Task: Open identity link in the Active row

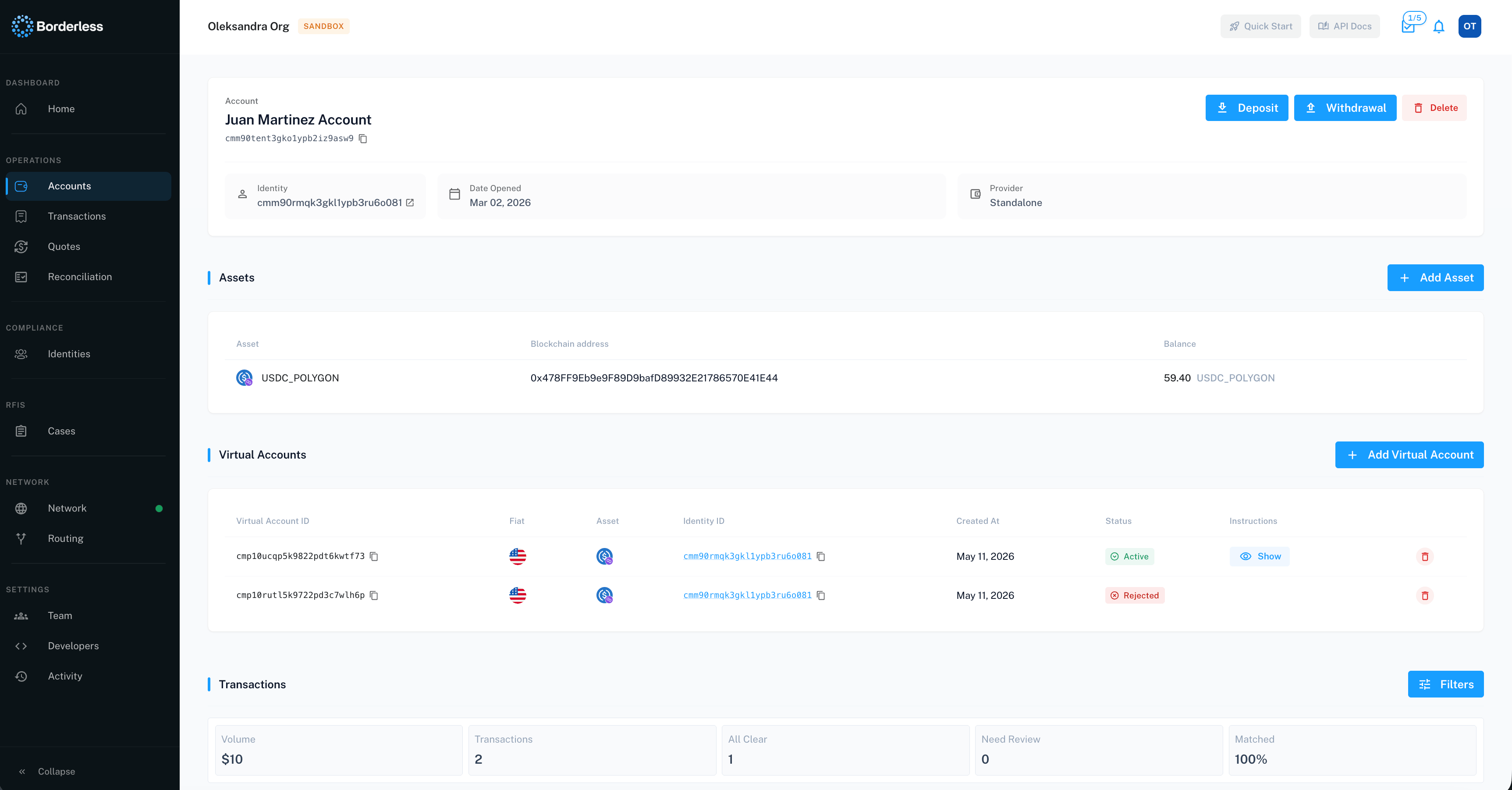Action: [747, 556]
